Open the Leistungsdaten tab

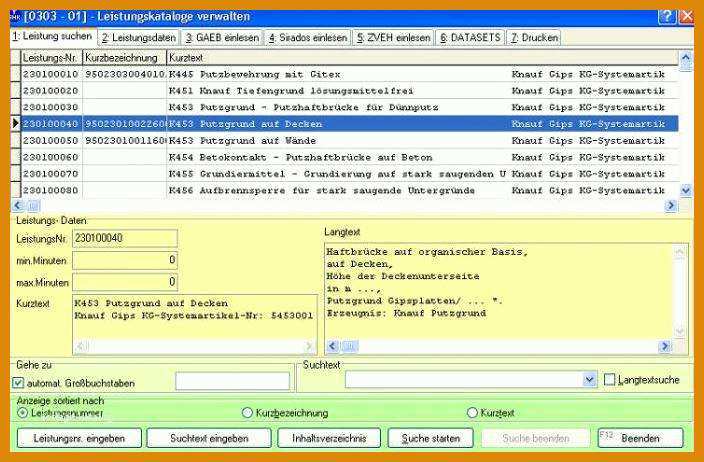(x=138, y=38)
